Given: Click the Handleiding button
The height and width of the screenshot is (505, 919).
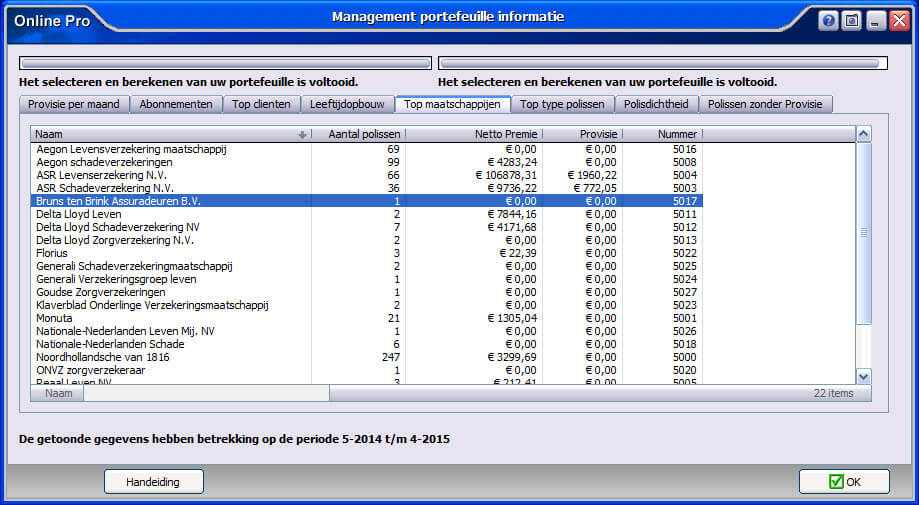Looking at the screenshot, I should coord(154,482).
